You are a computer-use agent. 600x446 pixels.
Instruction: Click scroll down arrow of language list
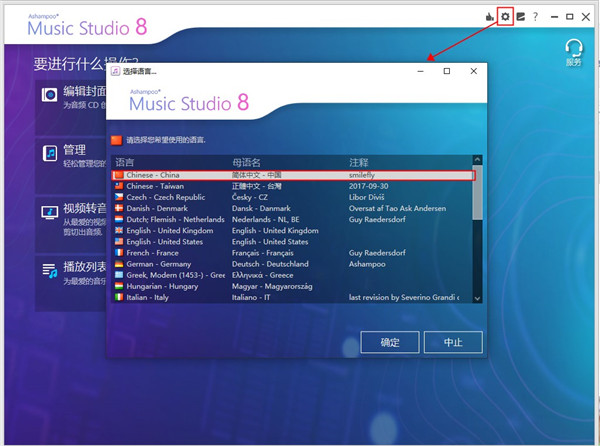tap(477, 298)
